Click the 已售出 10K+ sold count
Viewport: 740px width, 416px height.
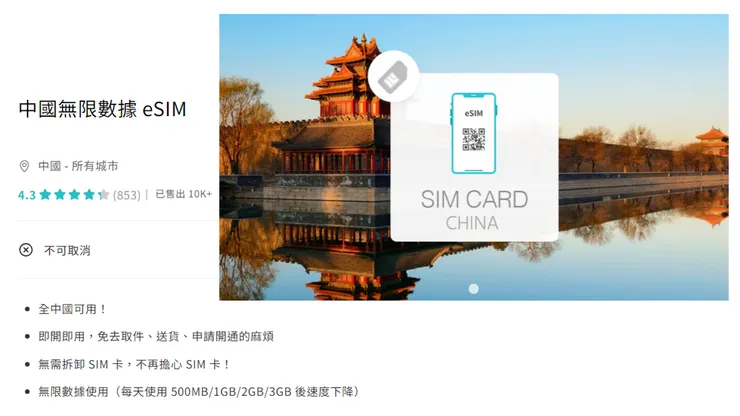[x=184, y=194]
